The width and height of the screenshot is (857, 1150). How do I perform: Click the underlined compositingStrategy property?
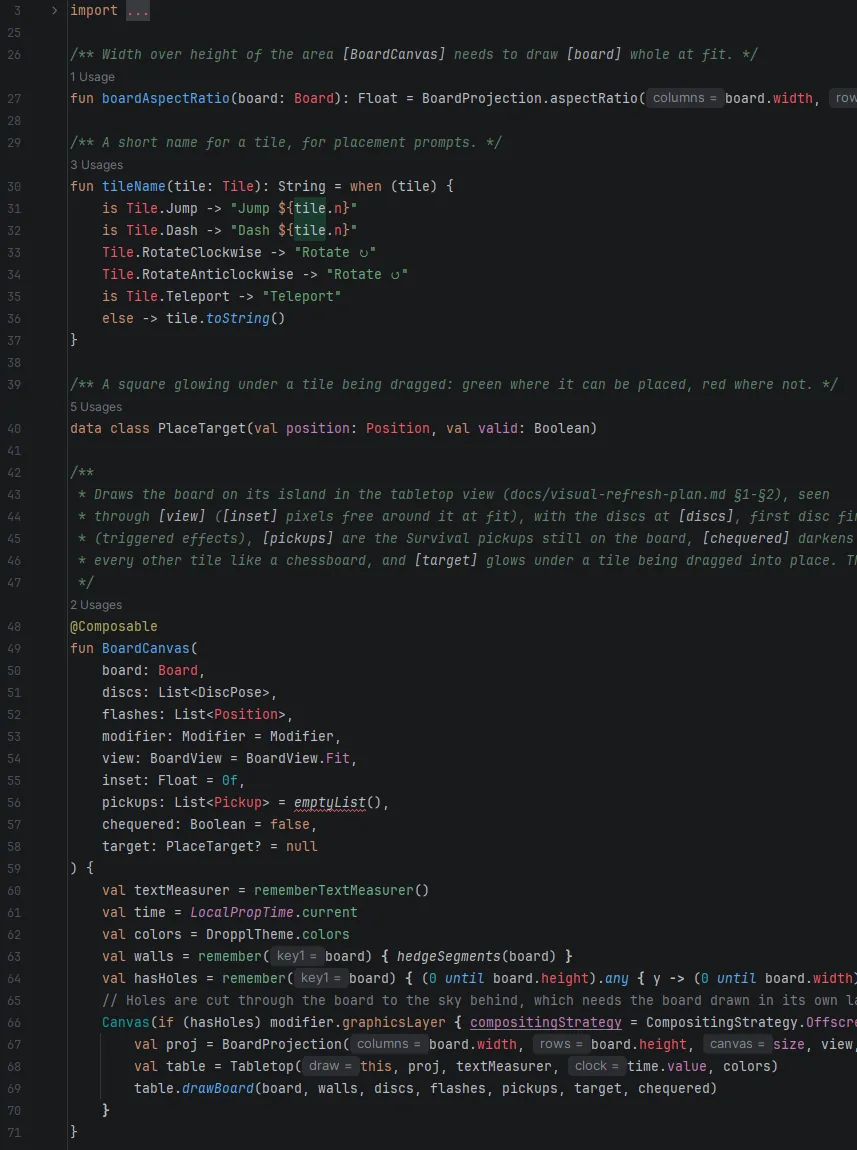click(545, 1022)
